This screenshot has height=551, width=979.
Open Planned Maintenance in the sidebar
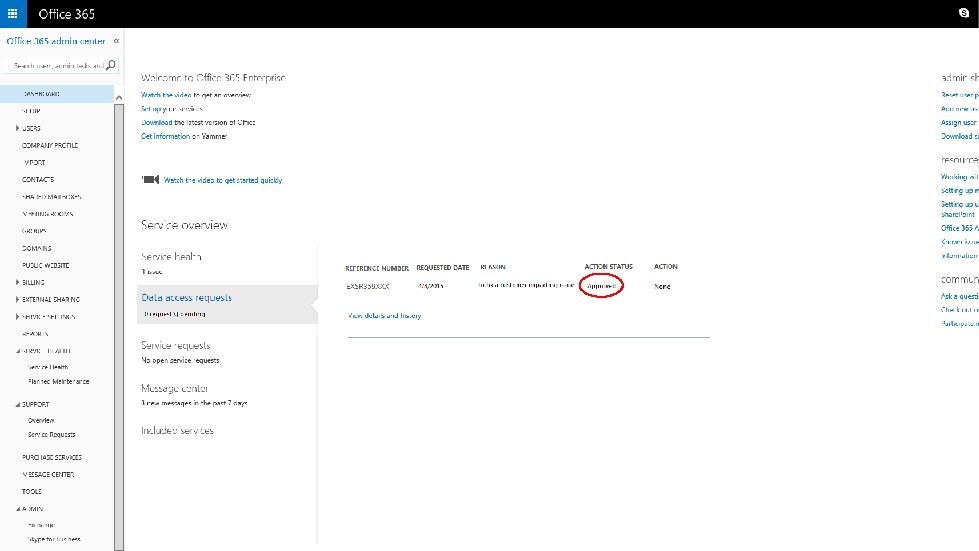(59, 381)
